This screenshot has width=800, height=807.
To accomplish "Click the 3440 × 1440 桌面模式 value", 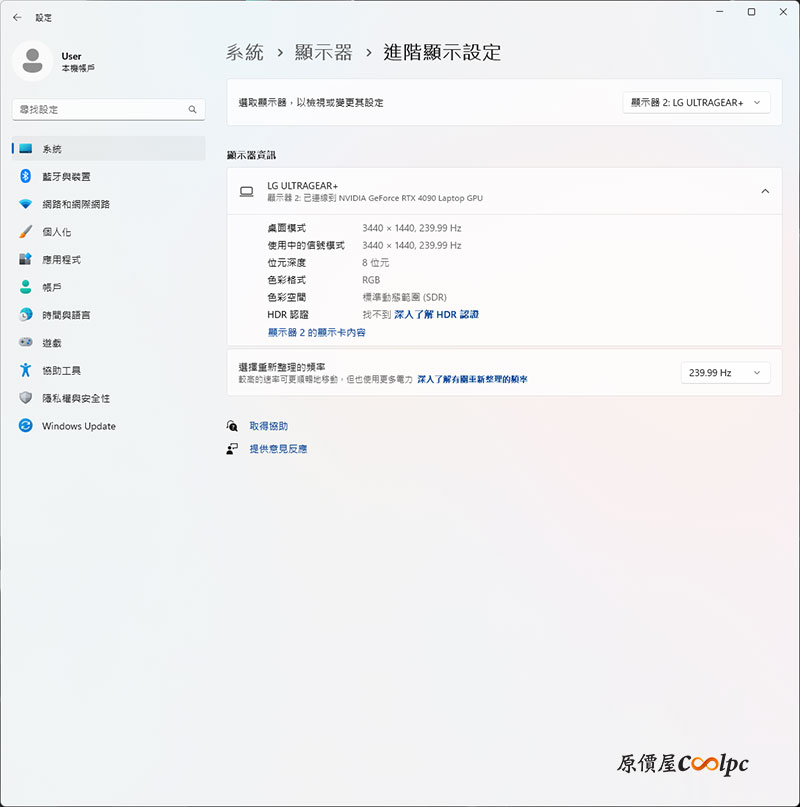I will tap(412, 228).
